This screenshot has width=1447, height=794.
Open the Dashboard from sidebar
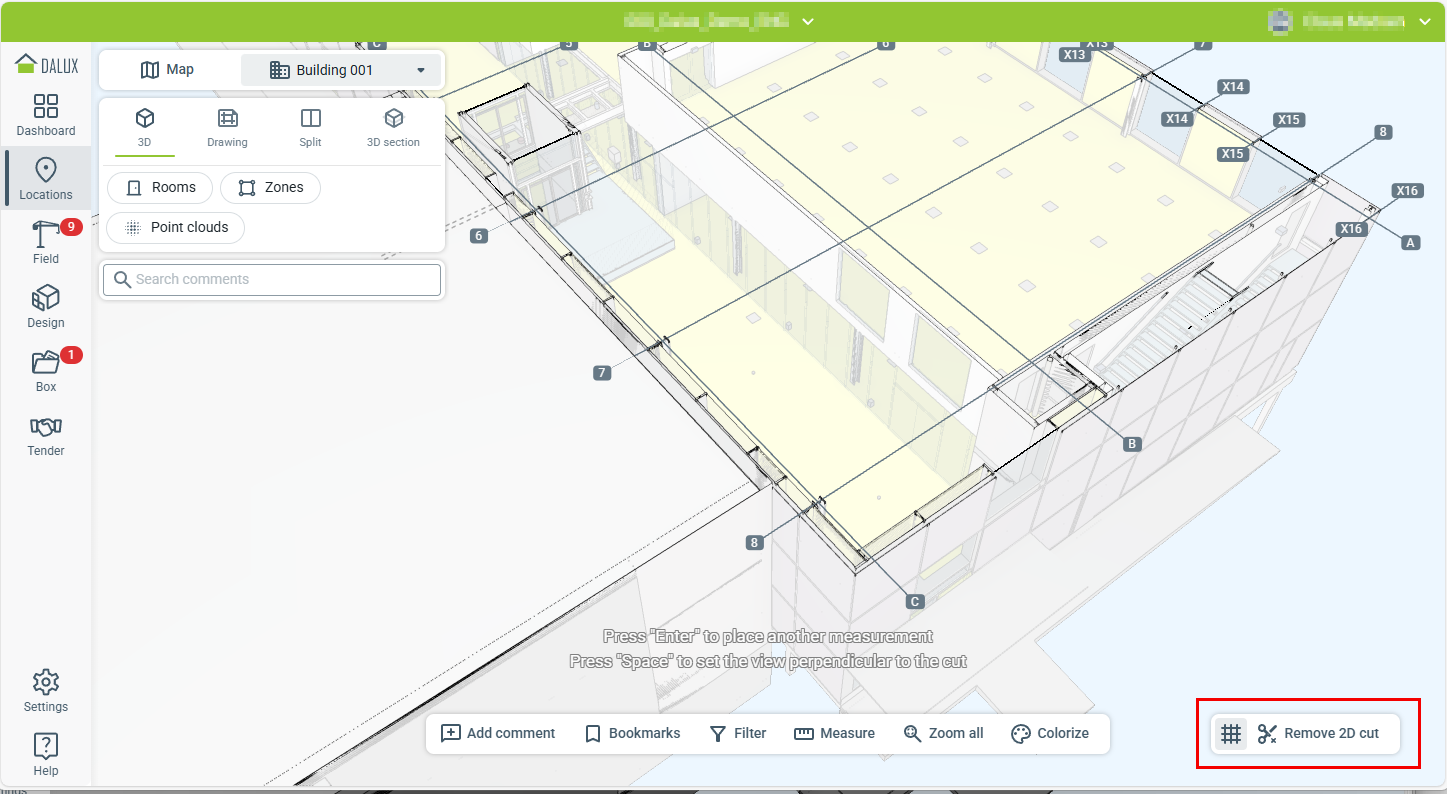pos(46,115)
